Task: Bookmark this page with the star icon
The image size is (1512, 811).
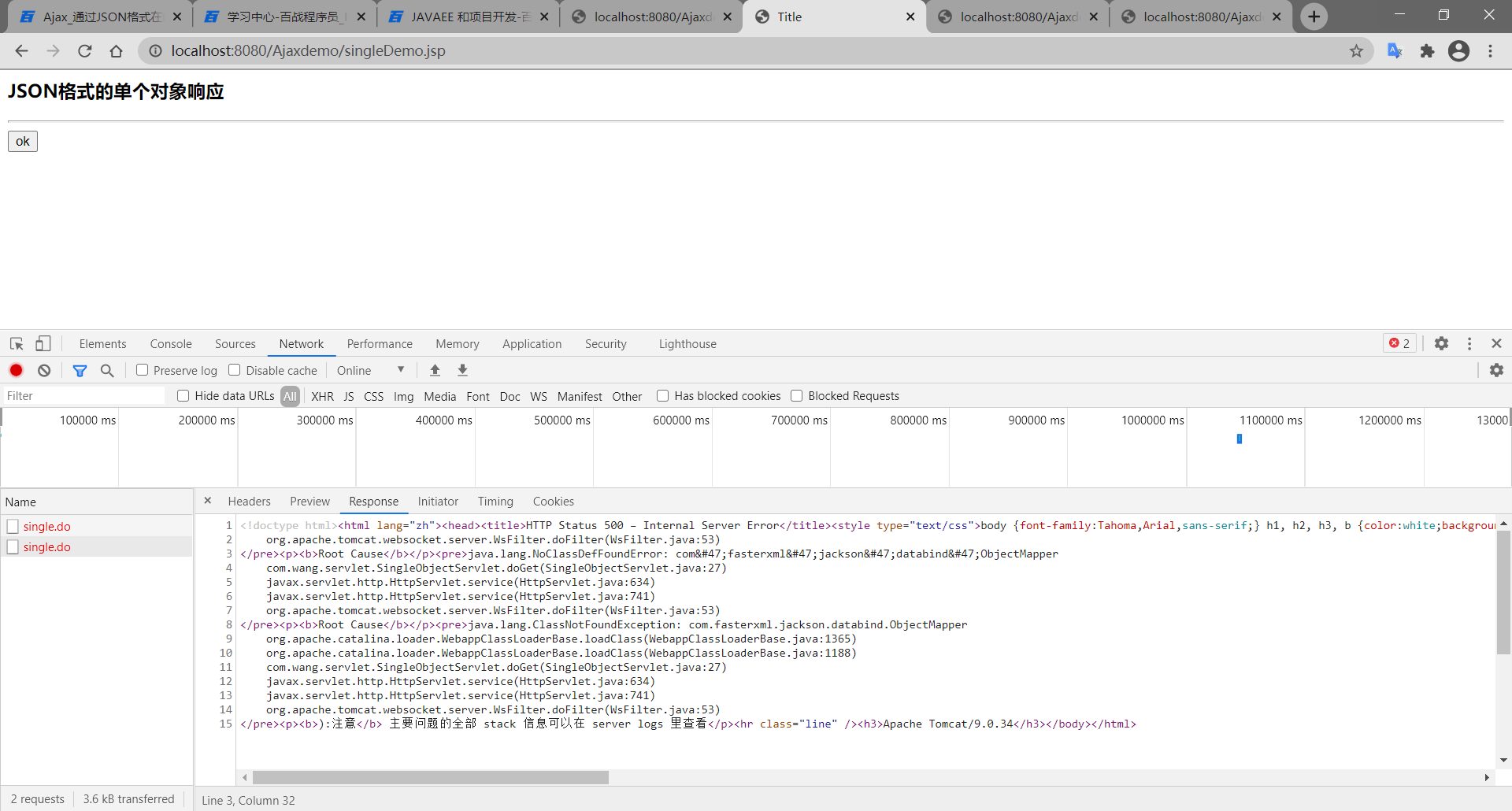Action: pyautogui.click(x=1356, y=51)
